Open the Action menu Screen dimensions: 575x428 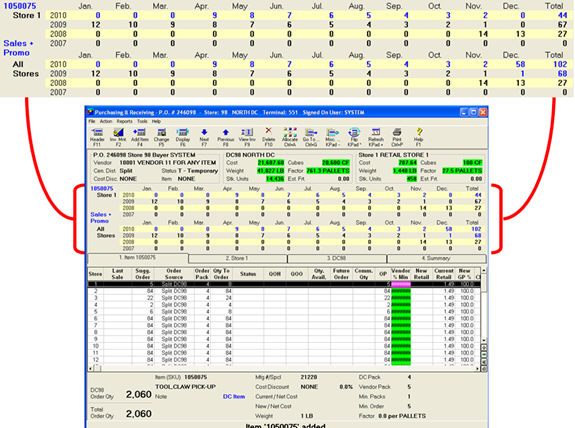pyautogui.click(x=106, y=121)
